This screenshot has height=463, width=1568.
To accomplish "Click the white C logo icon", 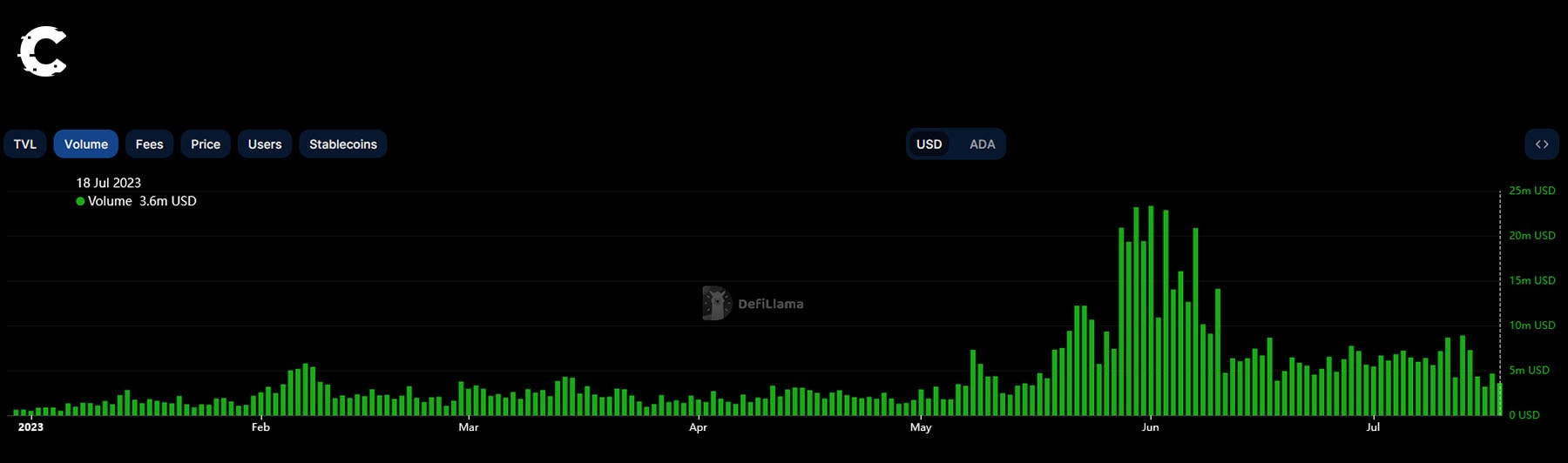I will 42,52.
